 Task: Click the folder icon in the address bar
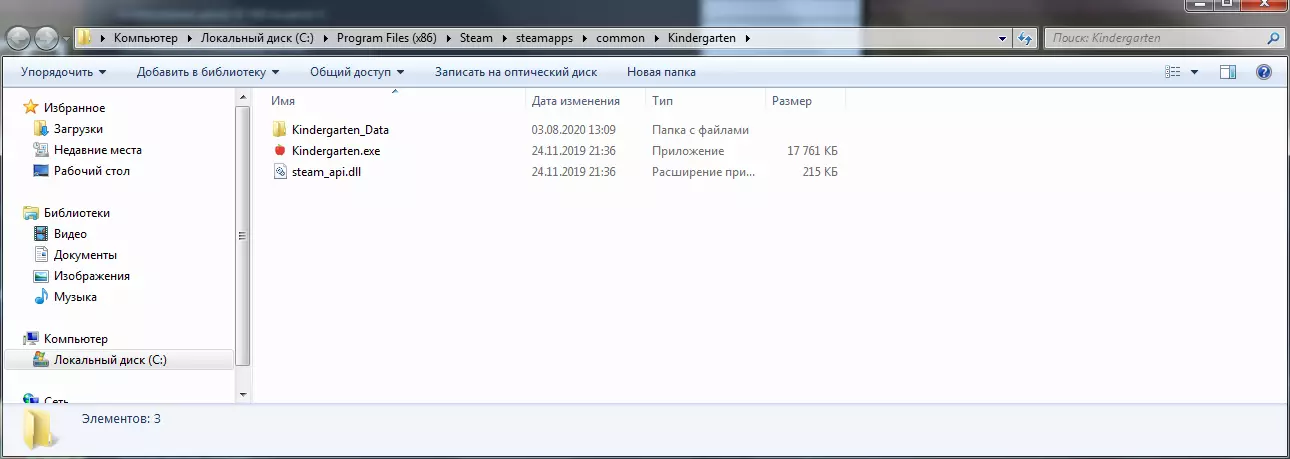point(86,38)
